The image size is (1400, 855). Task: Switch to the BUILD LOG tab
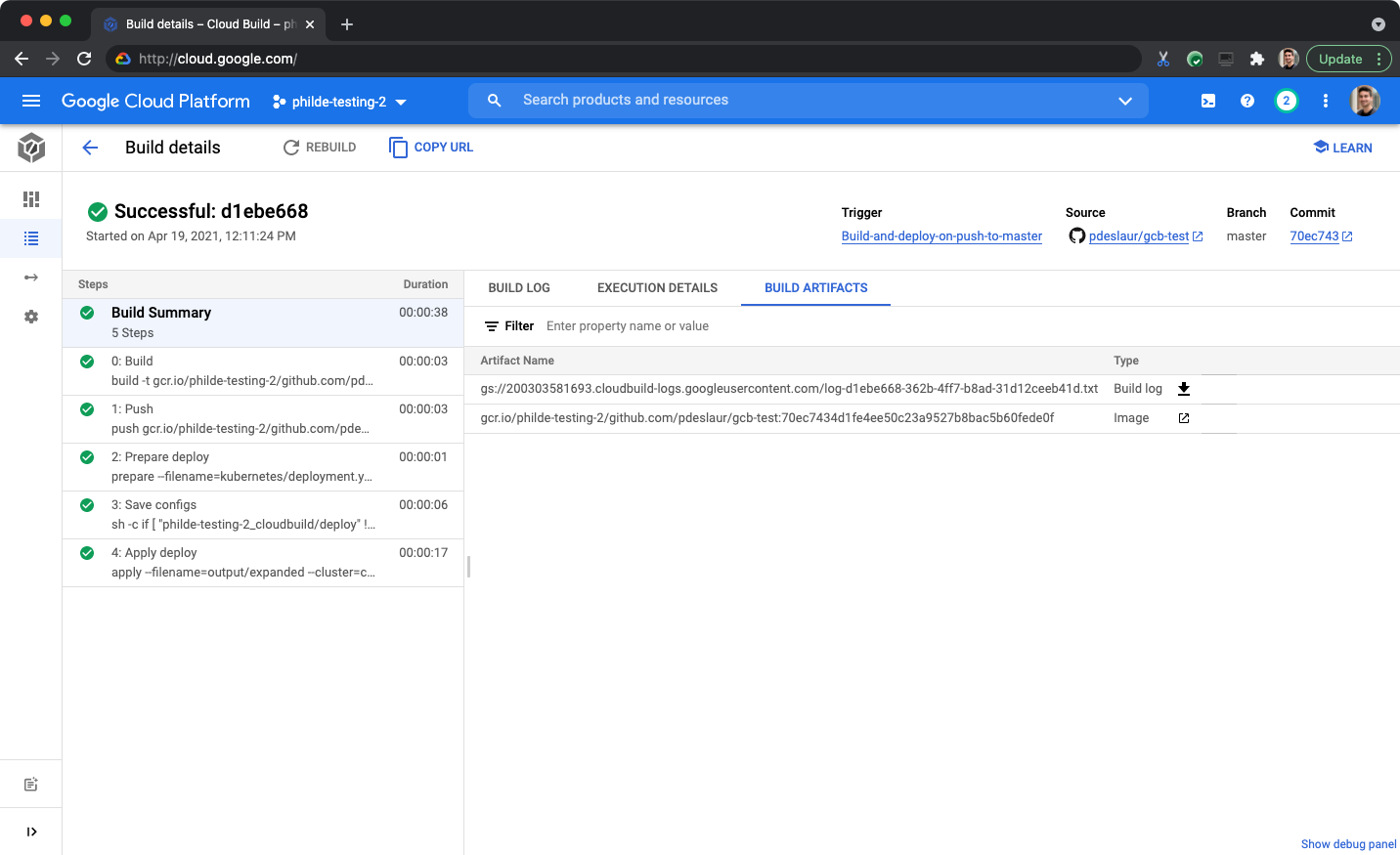point(519,288)
